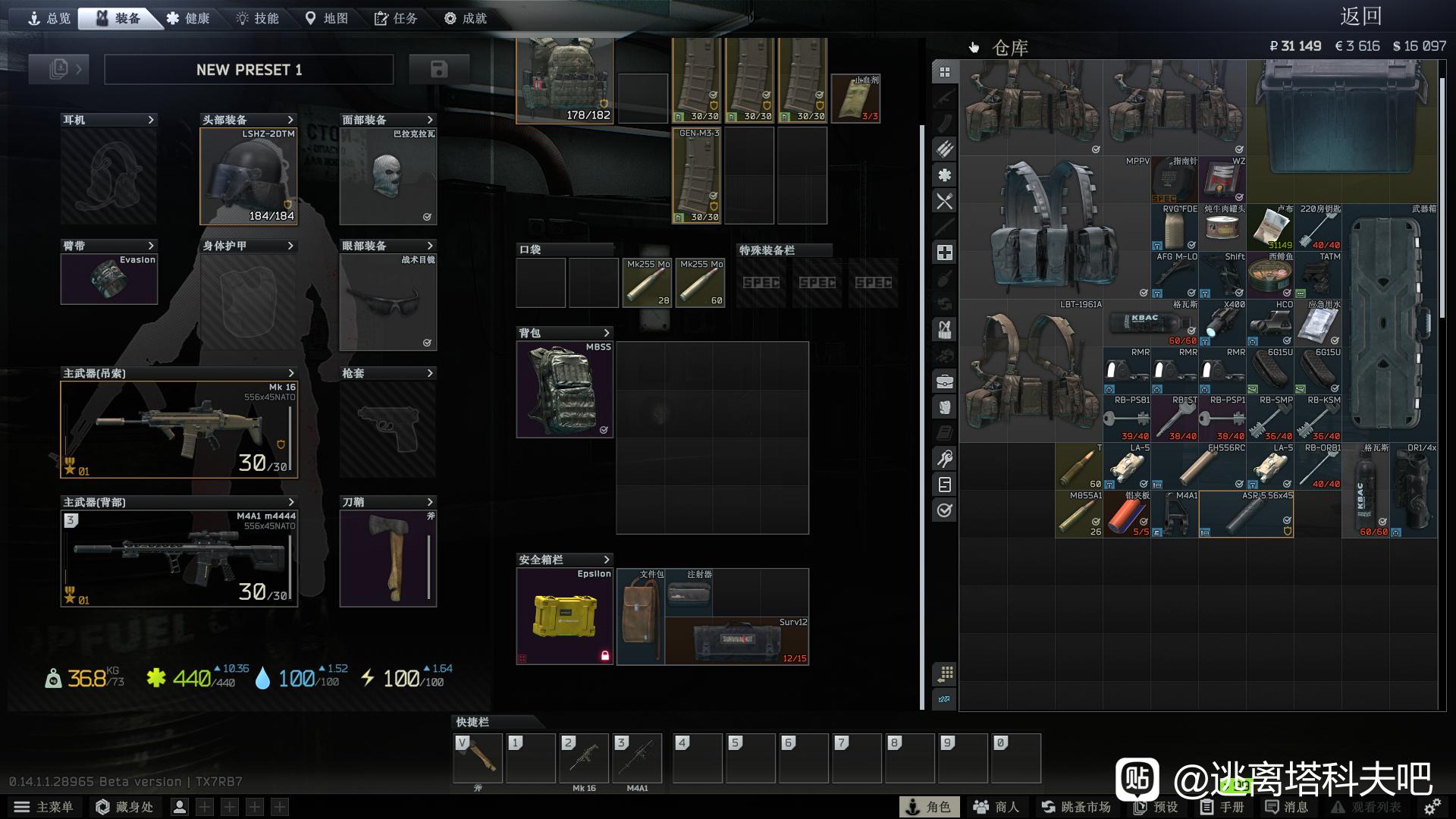Image resolution: width=1456 pixels, height=819 pixels.
Task: Switch to the 总览 tab
Action: point(49,18)
